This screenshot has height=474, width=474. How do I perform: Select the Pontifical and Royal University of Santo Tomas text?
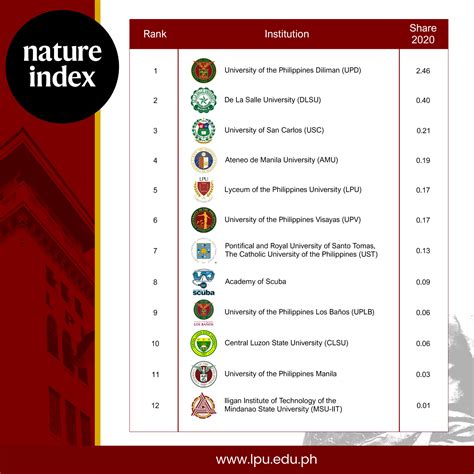[301, 250]
